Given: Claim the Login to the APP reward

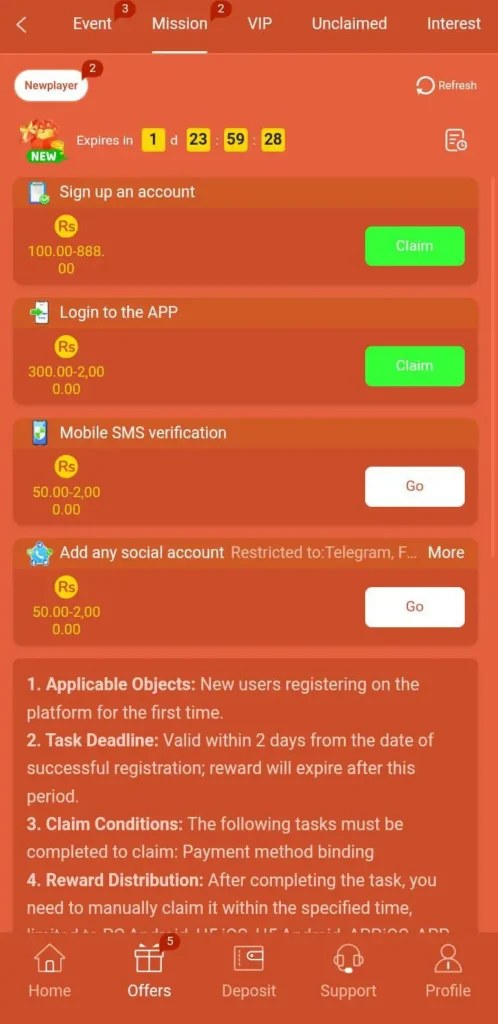Looking at the screenshot, I should tap(414, 366).
